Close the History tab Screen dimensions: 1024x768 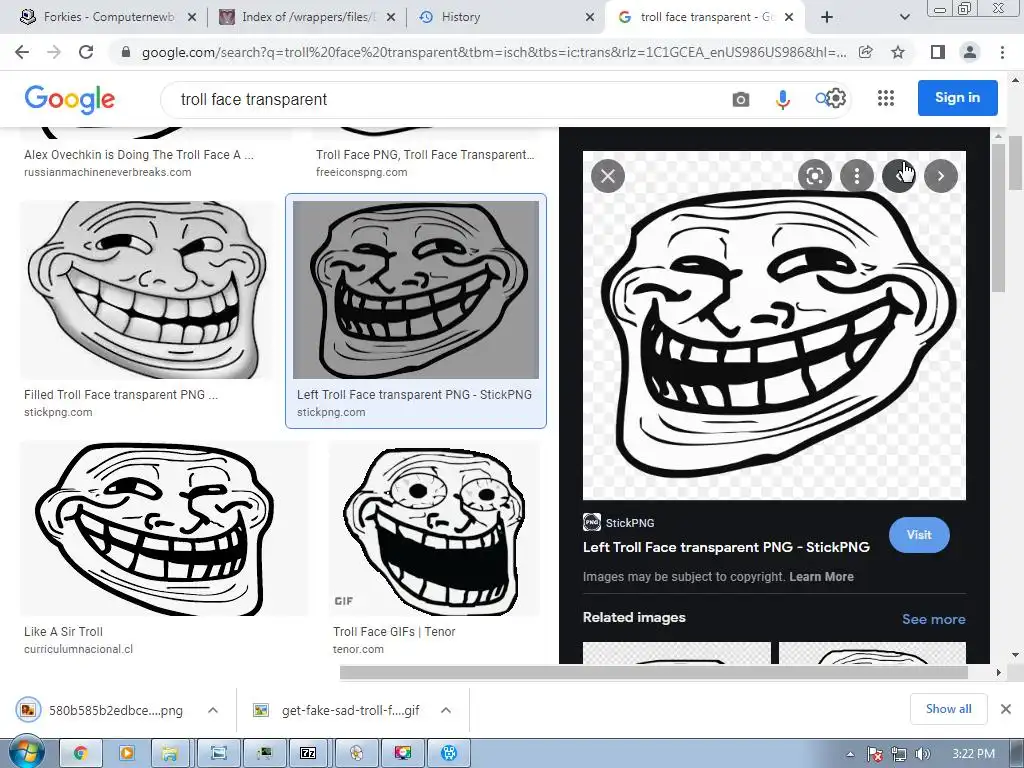(590, 17)
